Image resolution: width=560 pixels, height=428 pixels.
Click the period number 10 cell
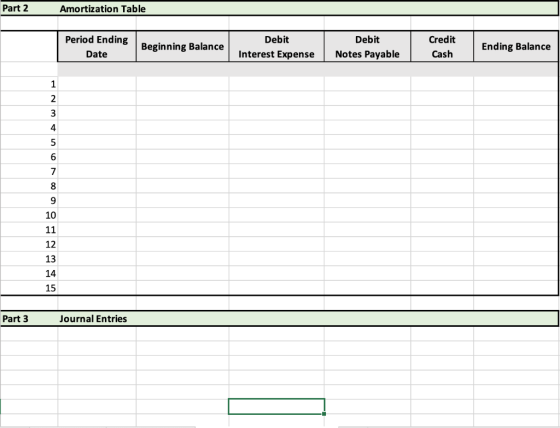pos(29,215)
